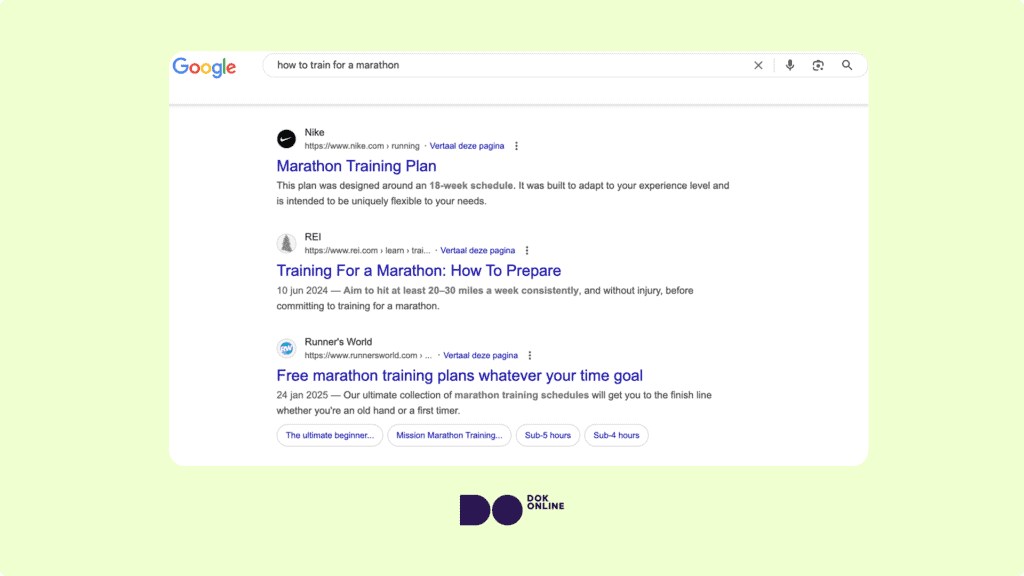This screenshot has width=1024, height=576.
Task: Click the rei.com › learn URL
Action: click(367, 251)
